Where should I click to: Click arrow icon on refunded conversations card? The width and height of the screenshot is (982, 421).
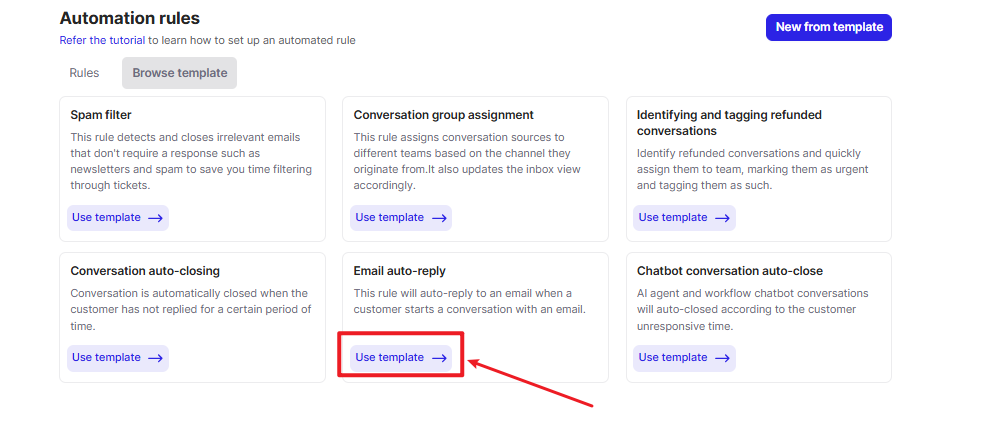pos(722,218)
